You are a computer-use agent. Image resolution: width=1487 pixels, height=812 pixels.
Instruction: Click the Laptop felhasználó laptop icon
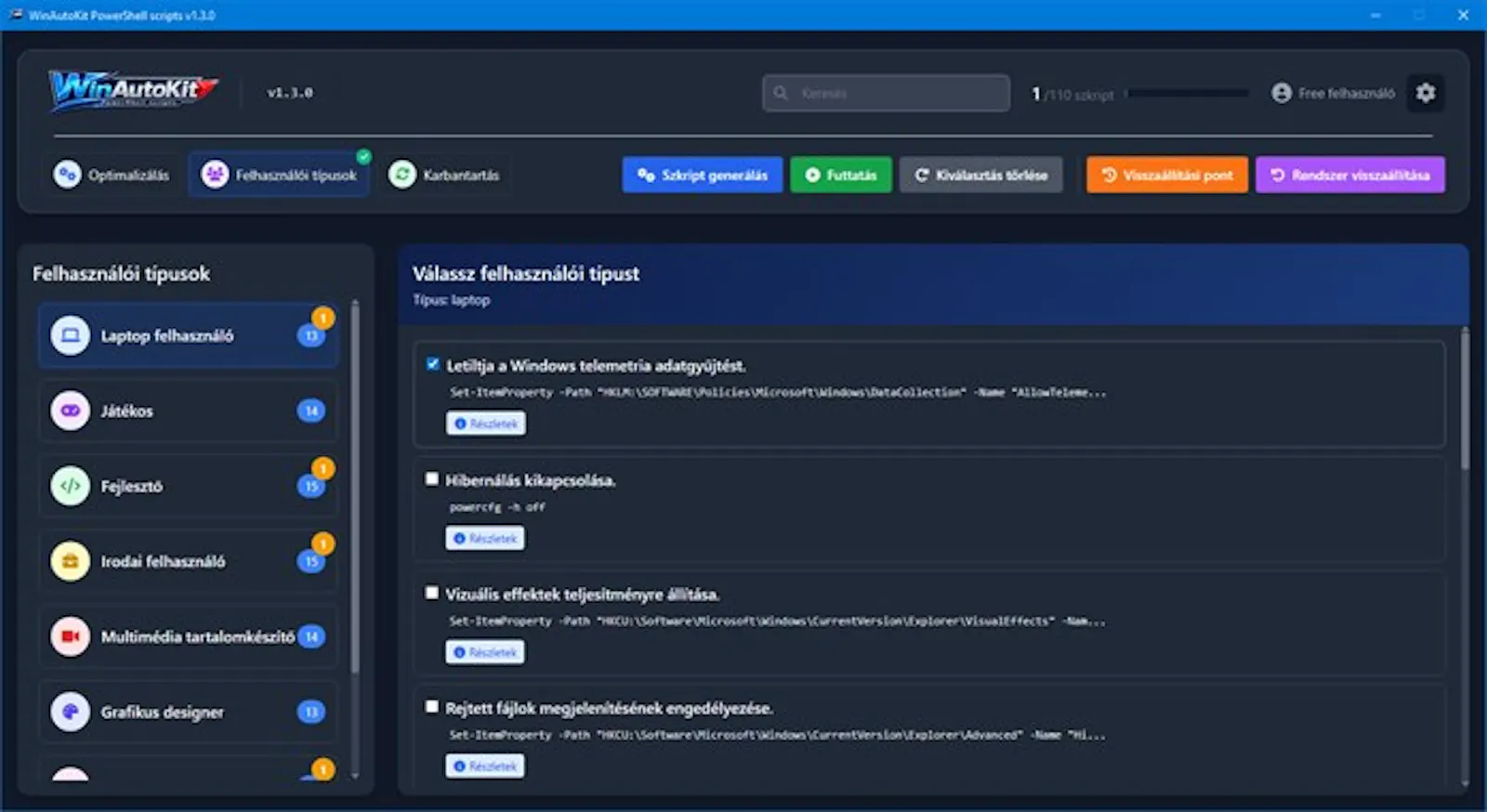71,335
